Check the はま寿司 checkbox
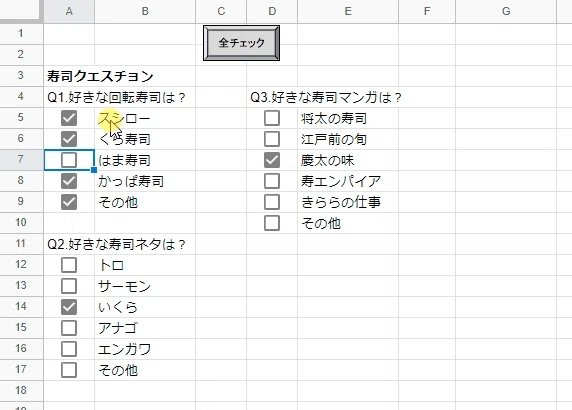The width and height of the screenshot is (572, 410). click(x=69, y=160)
